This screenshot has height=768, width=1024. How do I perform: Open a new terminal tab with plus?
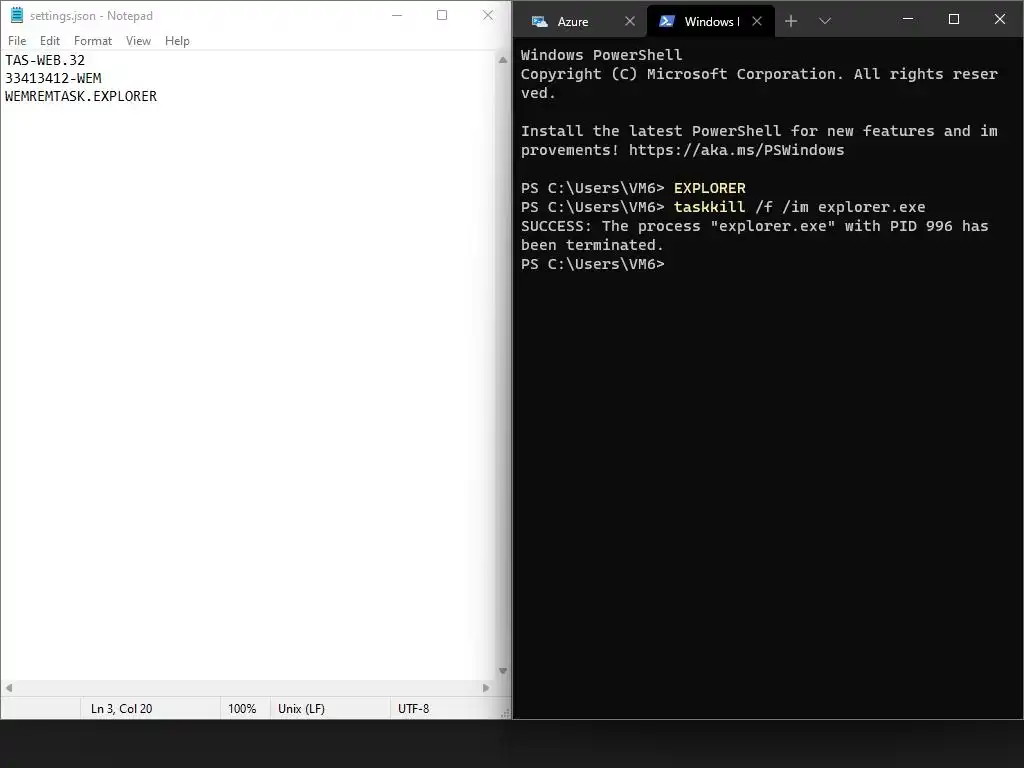tap(791, 22)
